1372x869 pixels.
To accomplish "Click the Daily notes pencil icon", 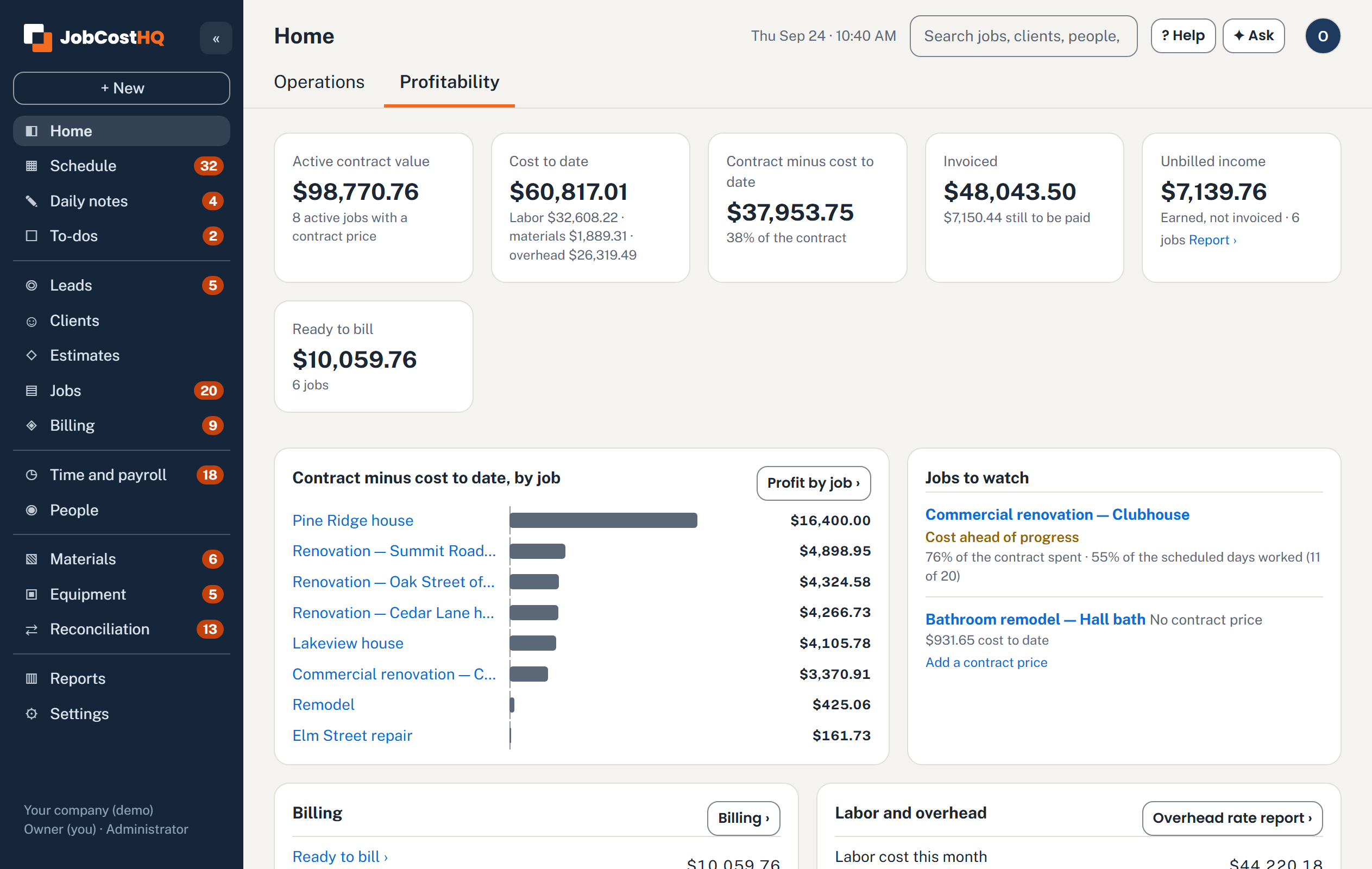I will tap(32, 201).
